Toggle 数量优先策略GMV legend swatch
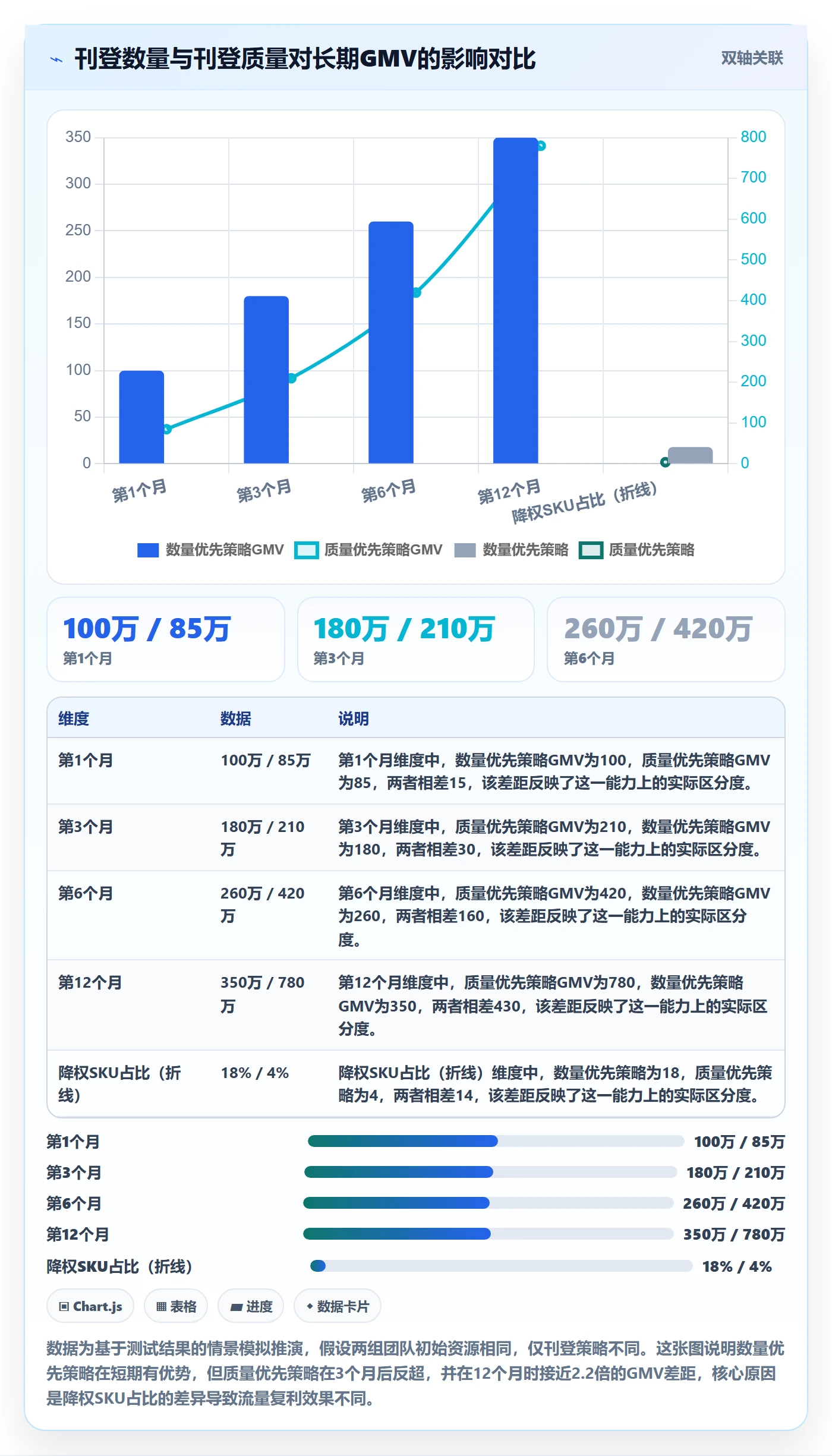This screenshot has width=832, height=1456. point(148,550)
